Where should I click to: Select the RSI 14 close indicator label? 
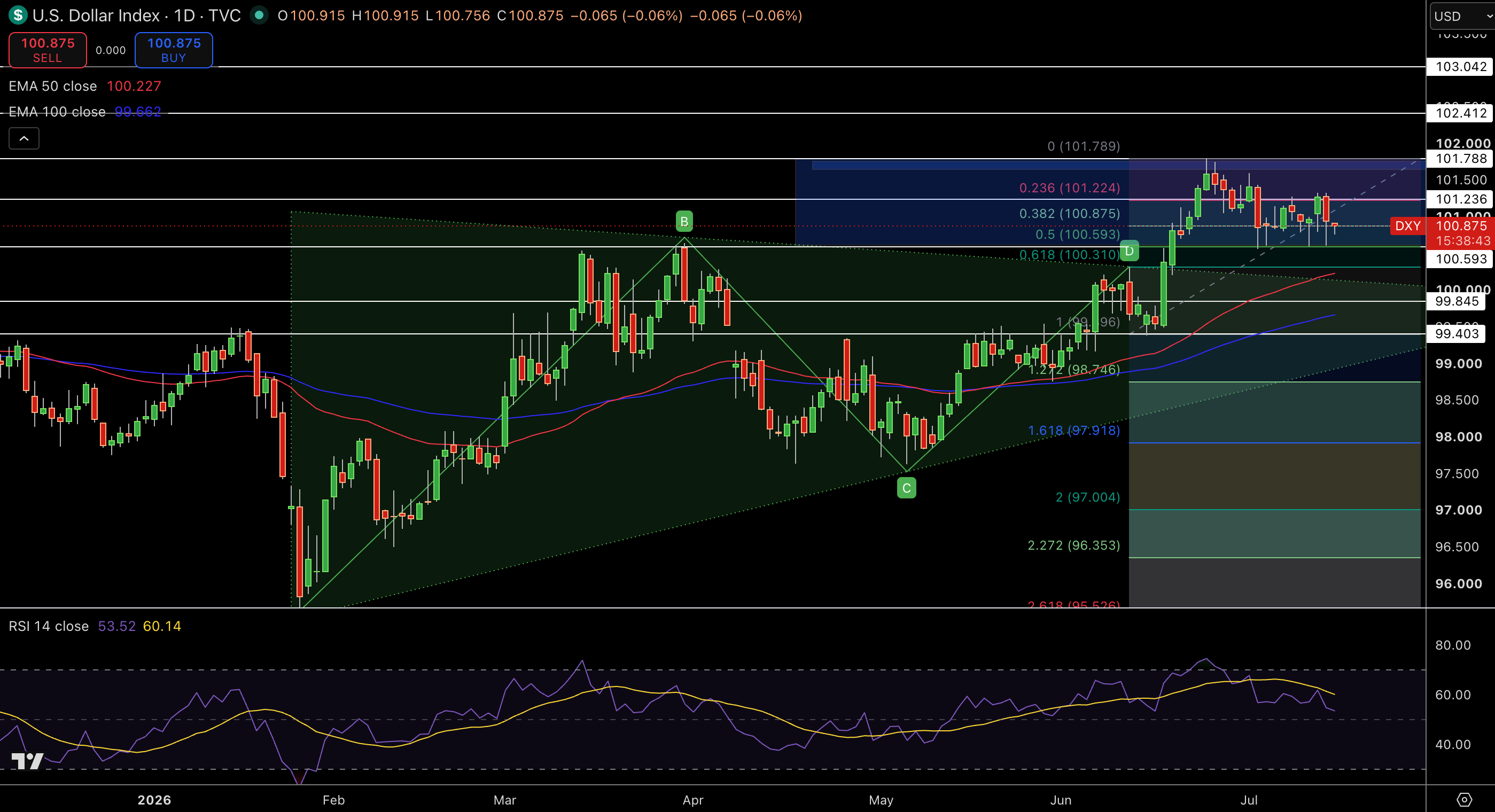49,626
